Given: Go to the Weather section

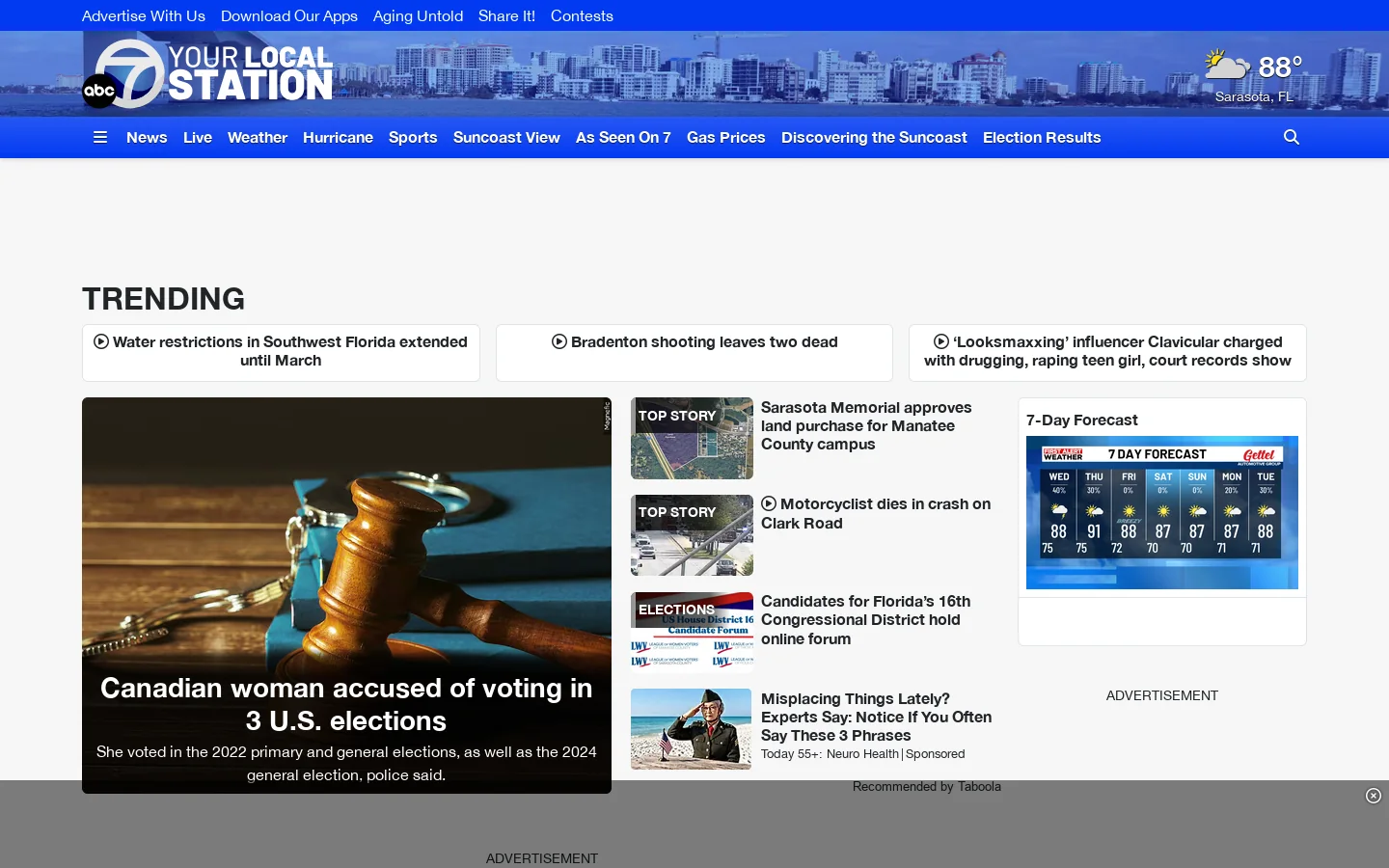Looking at the screenshot, I should pos(258,137).
